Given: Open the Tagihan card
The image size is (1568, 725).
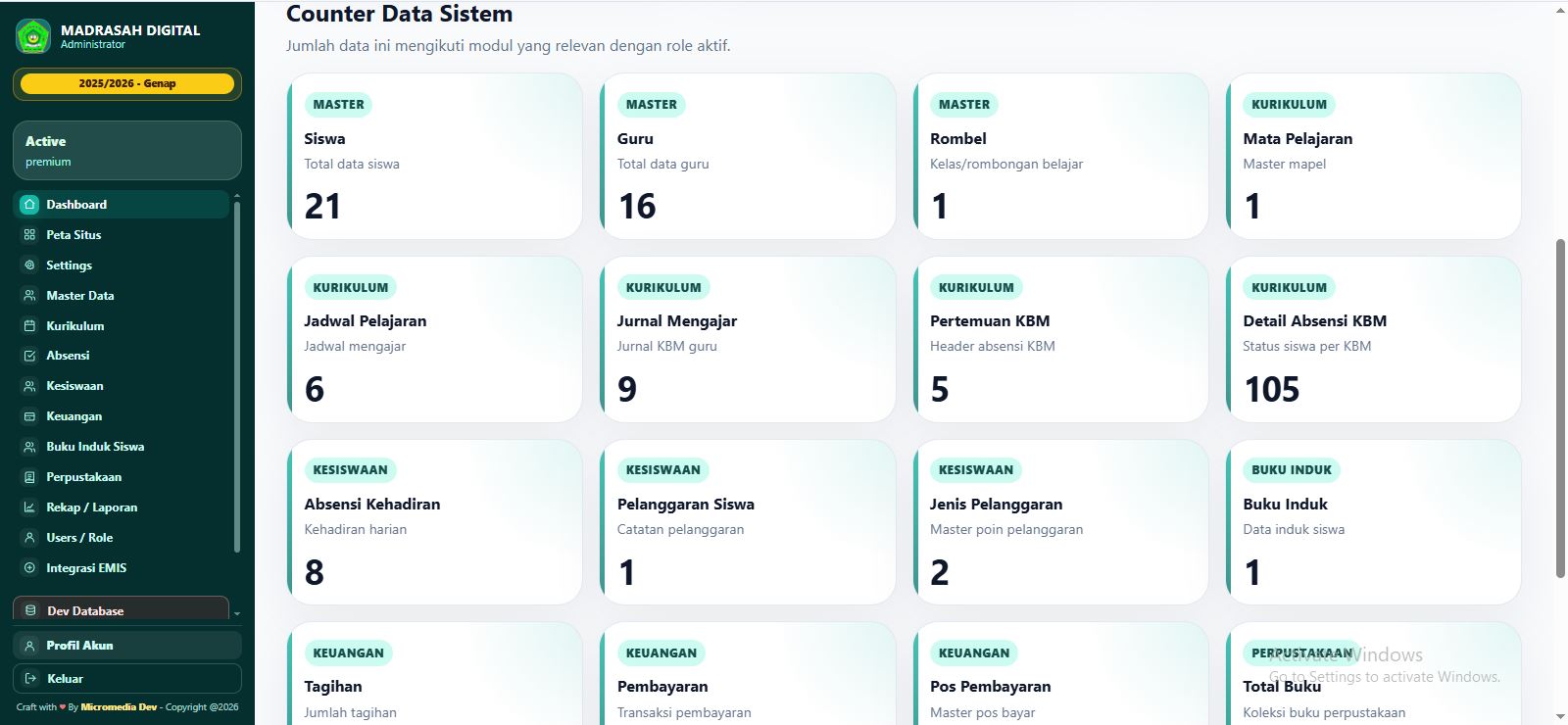Looking at the screenshot, I should pyautogui.click(x=435, y=674).
